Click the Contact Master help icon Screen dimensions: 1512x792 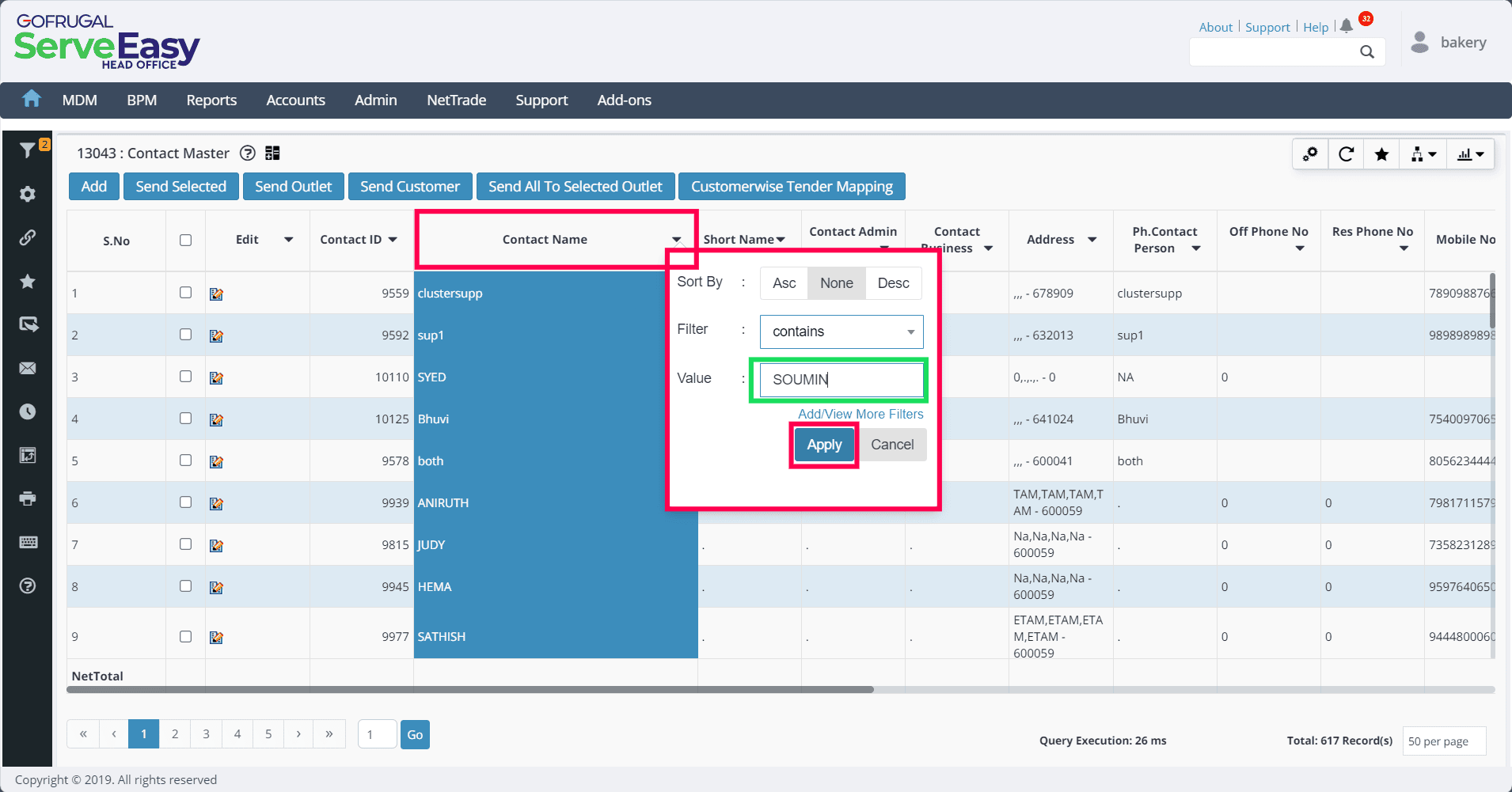coord(248,153)
